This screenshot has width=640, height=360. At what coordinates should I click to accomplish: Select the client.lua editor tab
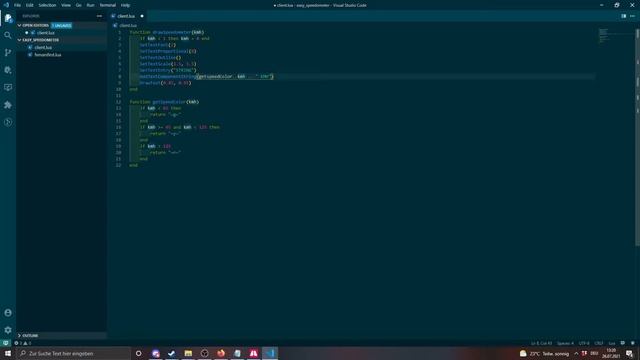pos(127,16)
